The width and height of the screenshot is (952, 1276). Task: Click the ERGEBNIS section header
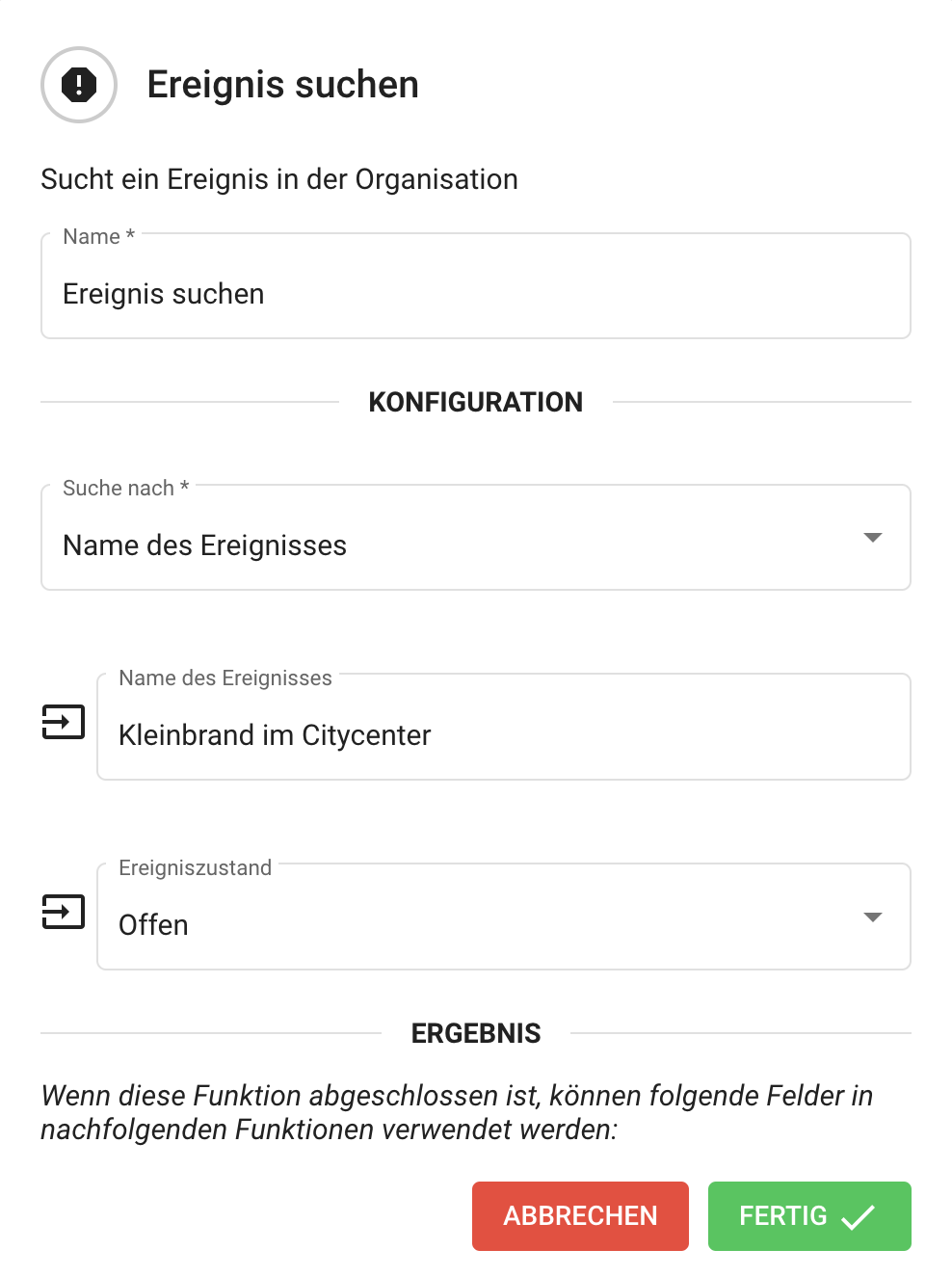(x=476, y=1033)
